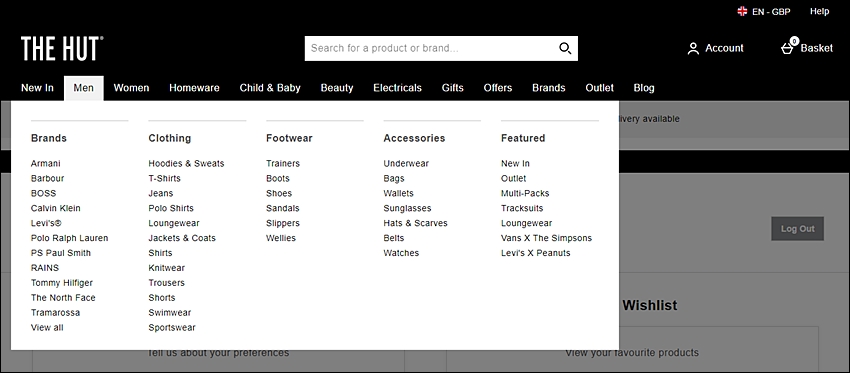Select Polo Ralph Lauren brand
Viewport: 850px width, 373px height.
tap(69, 238)
